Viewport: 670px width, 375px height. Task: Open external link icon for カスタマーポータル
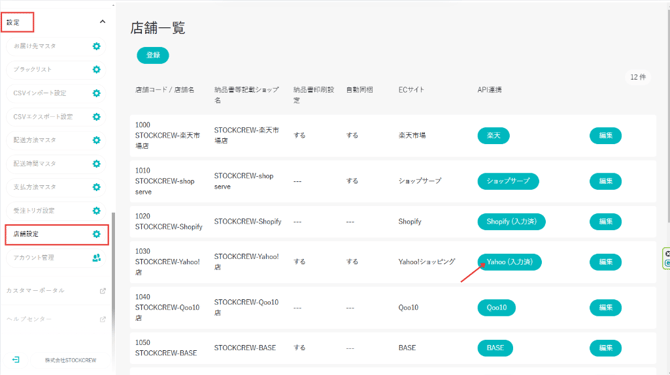(x=103, y=291)
